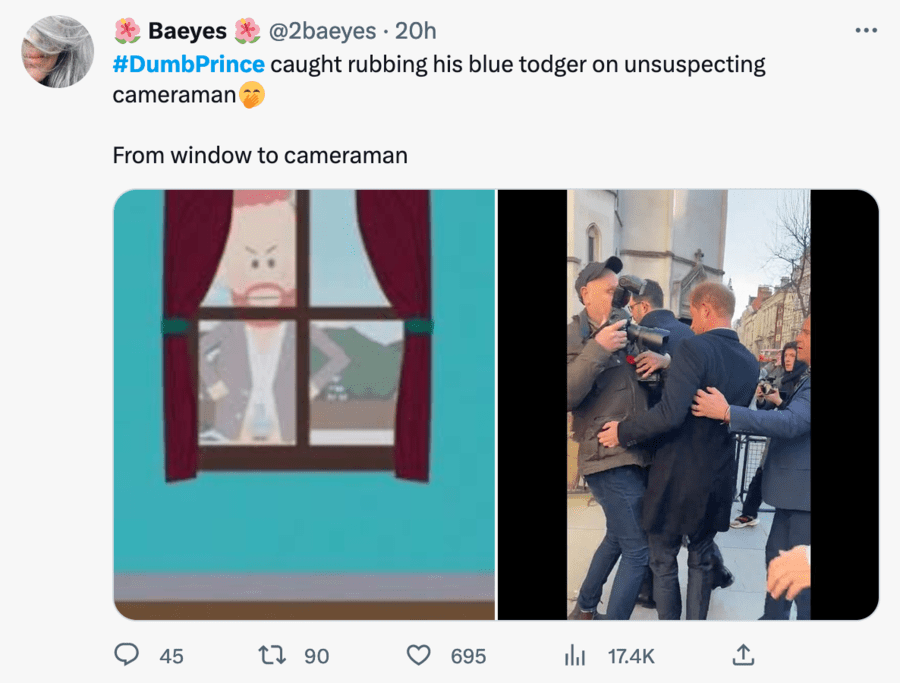Click the #DumbPrince hashtag

coord(189,65)
